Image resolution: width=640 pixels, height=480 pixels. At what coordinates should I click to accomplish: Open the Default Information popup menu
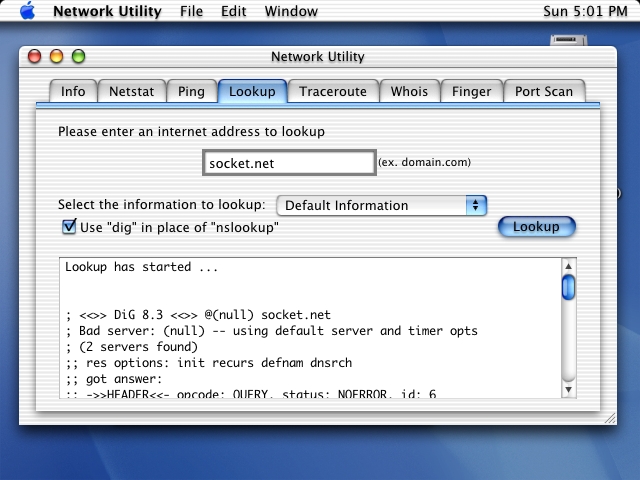click(382, 205)
